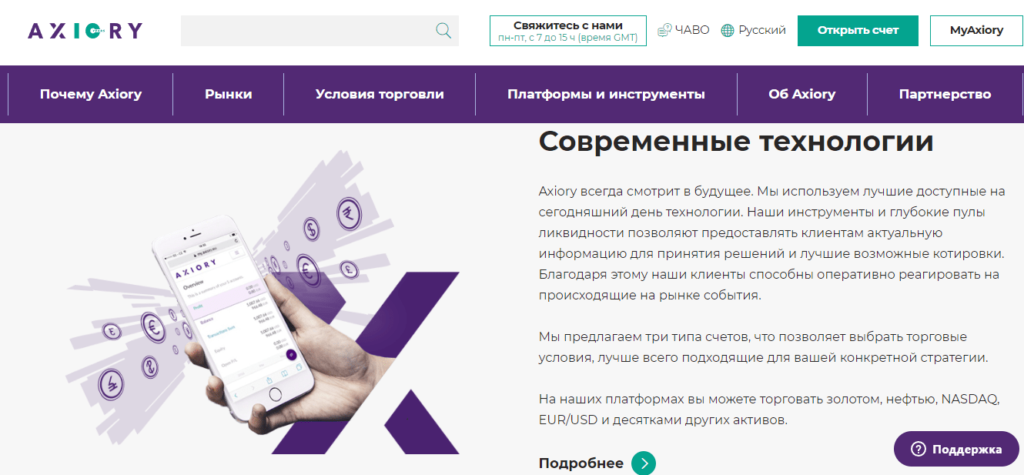
Task: Follow the Подробнее link
Action: tap(581, 463)
